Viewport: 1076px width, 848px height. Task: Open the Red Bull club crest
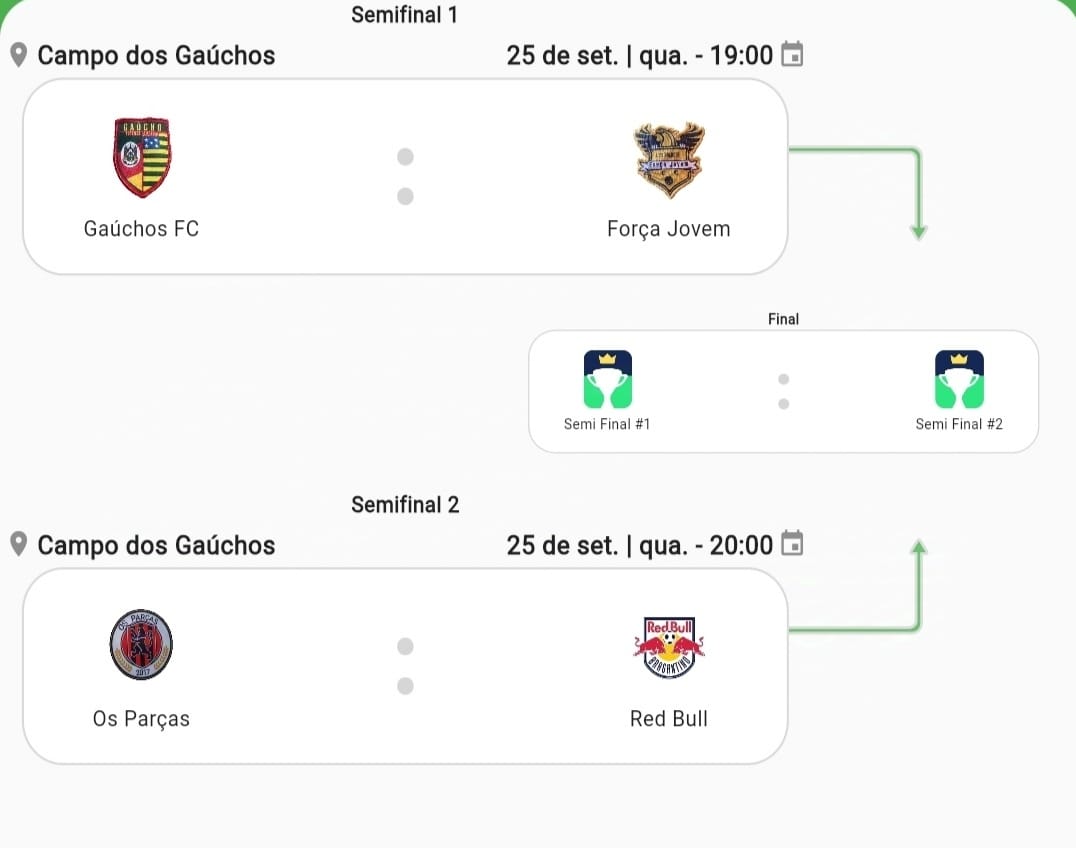pos(669,645)
